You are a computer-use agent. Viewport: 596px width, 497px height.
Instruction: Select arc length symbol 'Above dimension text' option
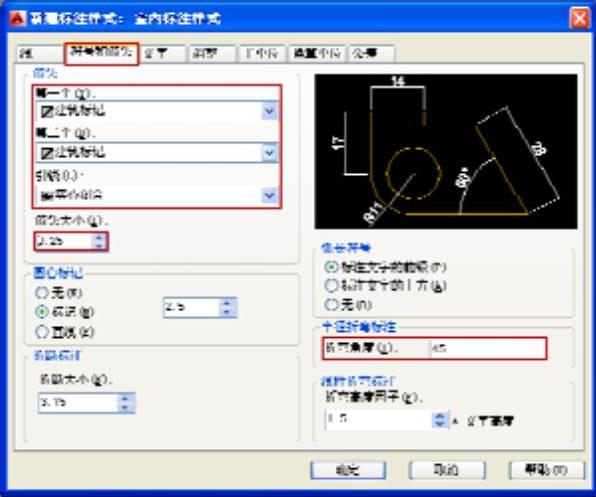point(331,286)
